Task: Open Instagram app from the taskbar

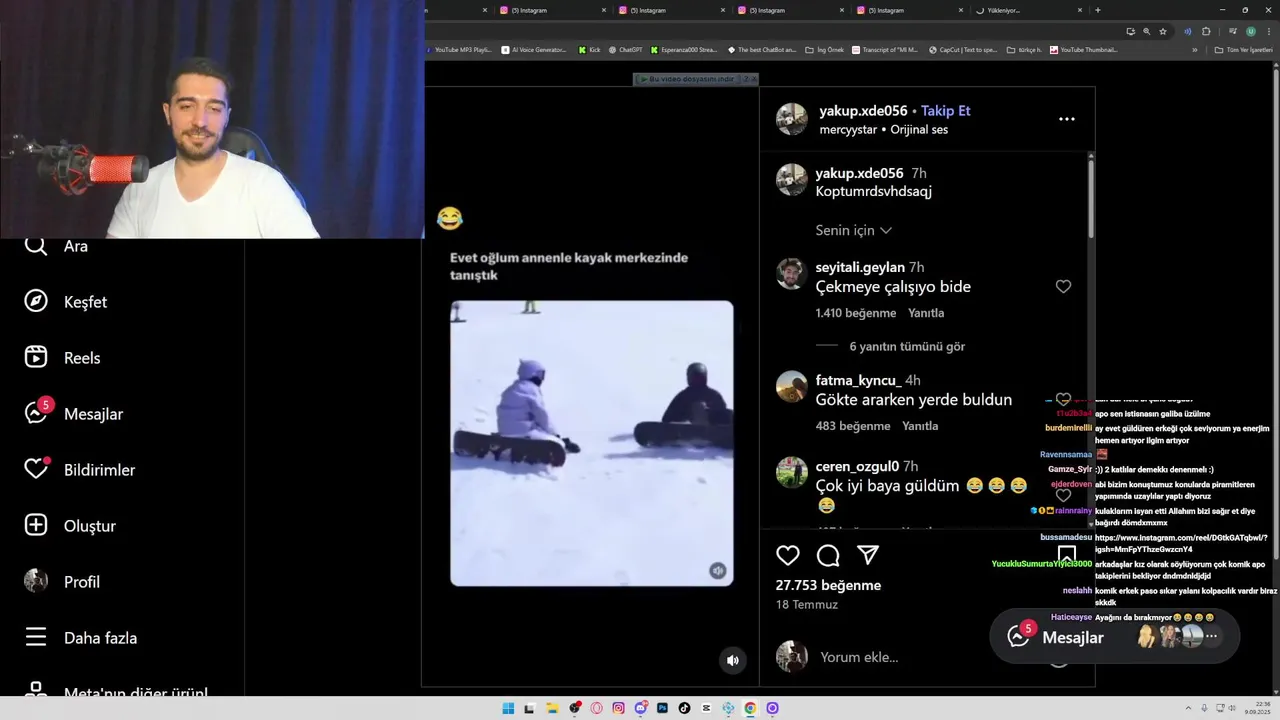Action: click(618, 708)
